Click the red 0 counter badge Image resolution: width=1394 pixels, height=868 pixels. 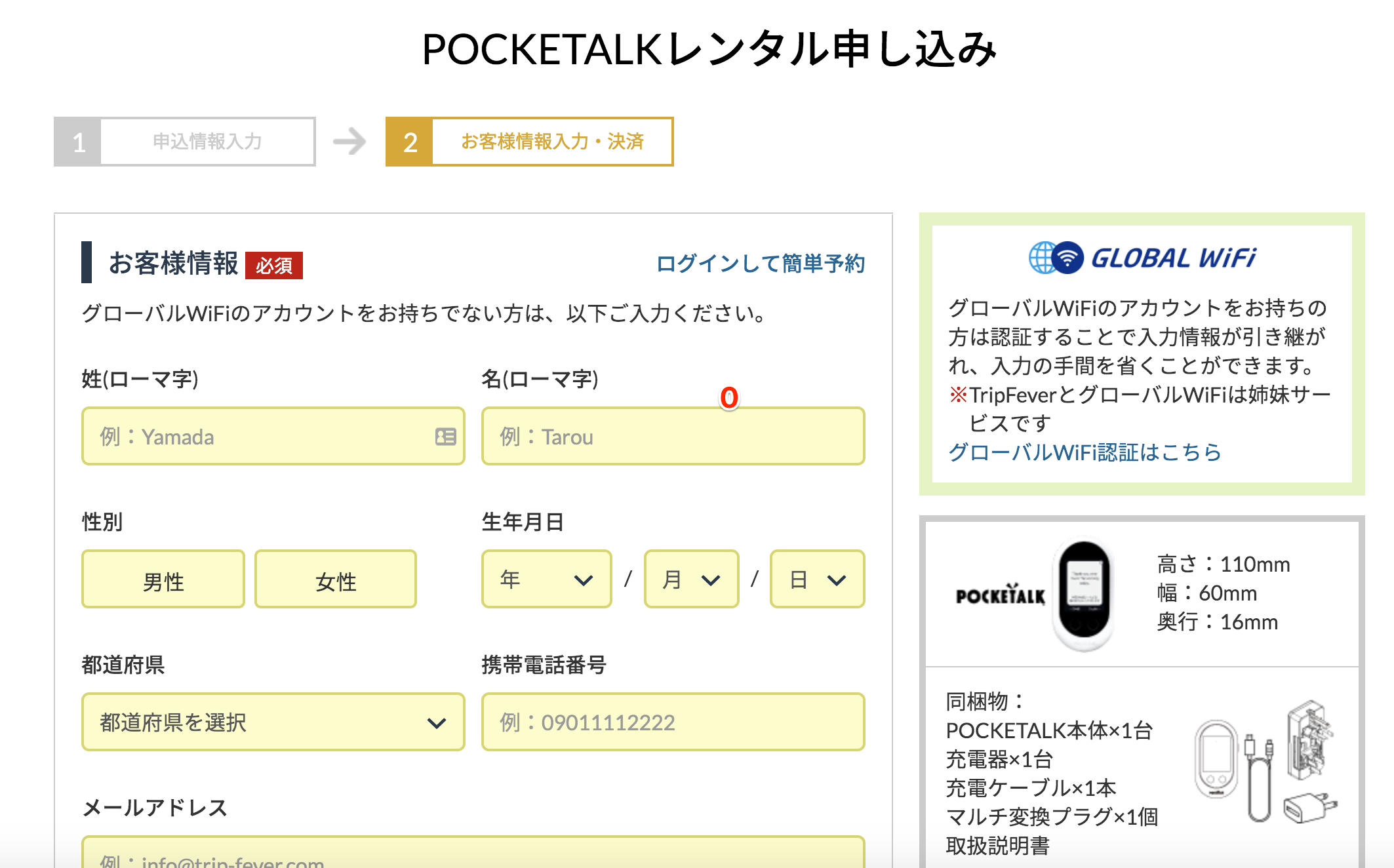(729, 397)
